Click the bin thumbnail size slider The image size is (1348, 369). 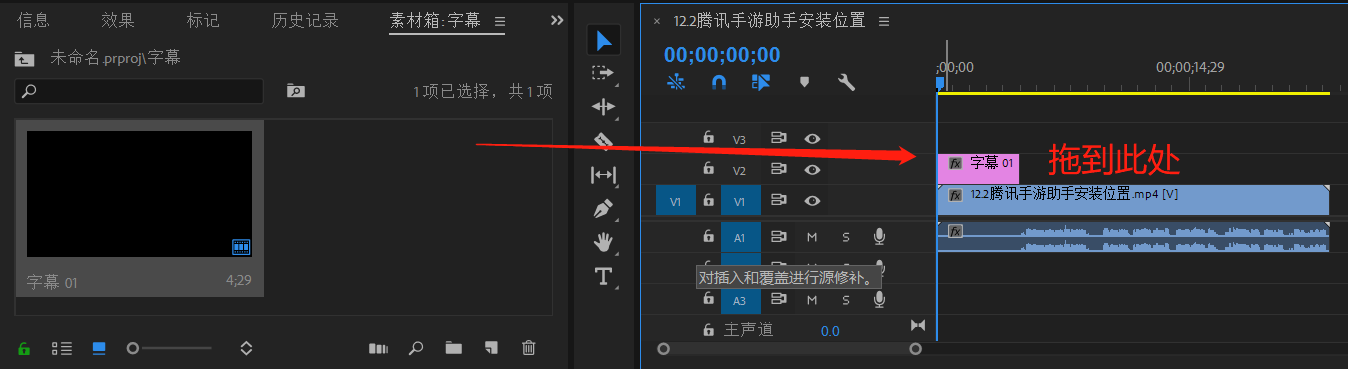click(170, 348)
